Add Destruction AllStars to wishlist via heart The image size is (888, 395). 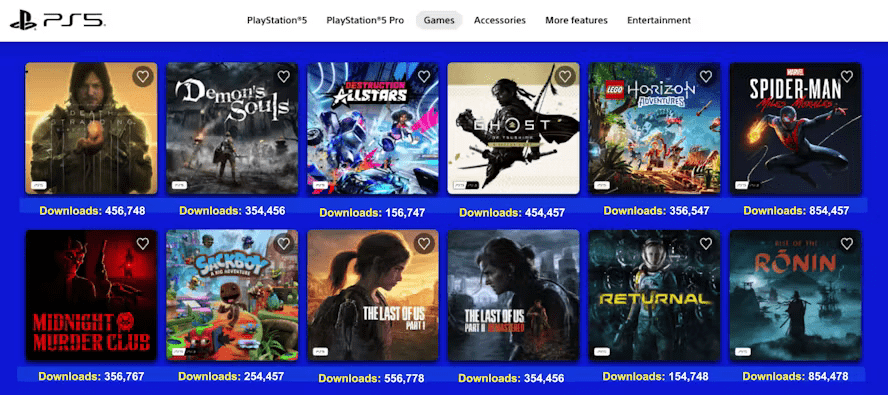(x=424, y=77)
